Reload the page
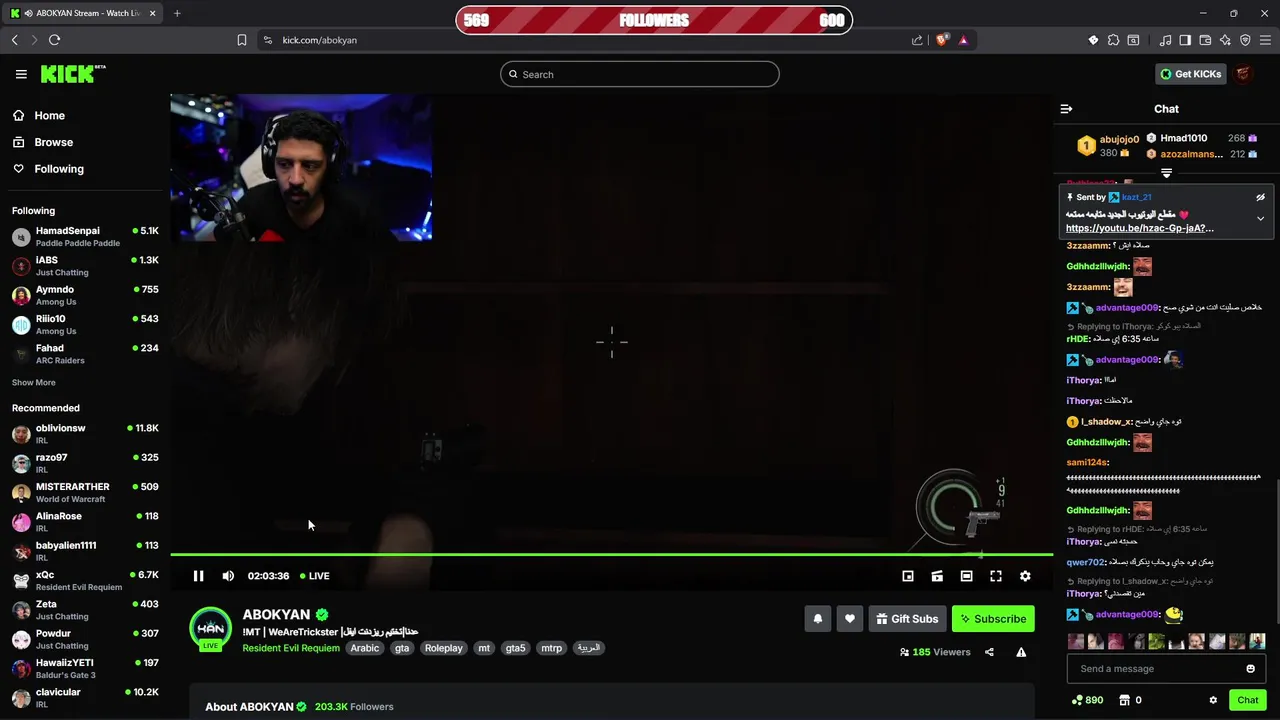 pos(54,40)
